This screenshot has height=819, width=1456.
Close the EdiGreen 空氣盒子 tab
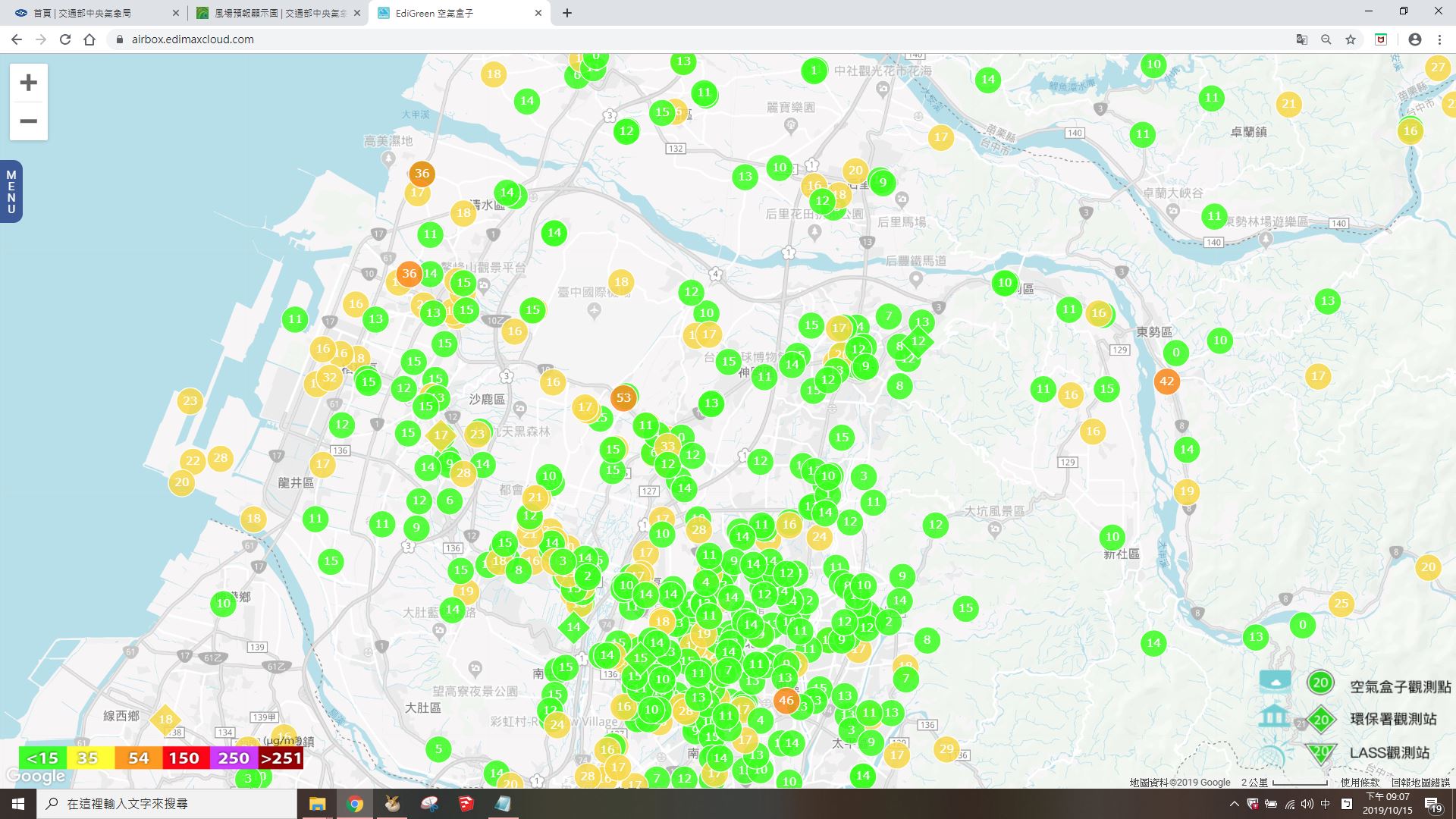(x=538, y=13)
